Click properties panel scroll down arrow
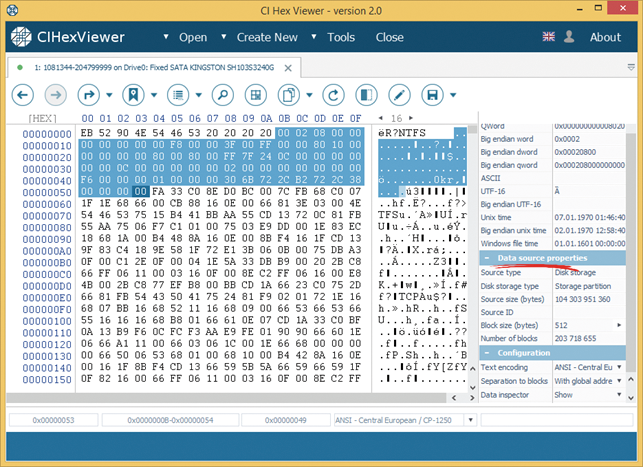643x467 pixels. point(631,397)
